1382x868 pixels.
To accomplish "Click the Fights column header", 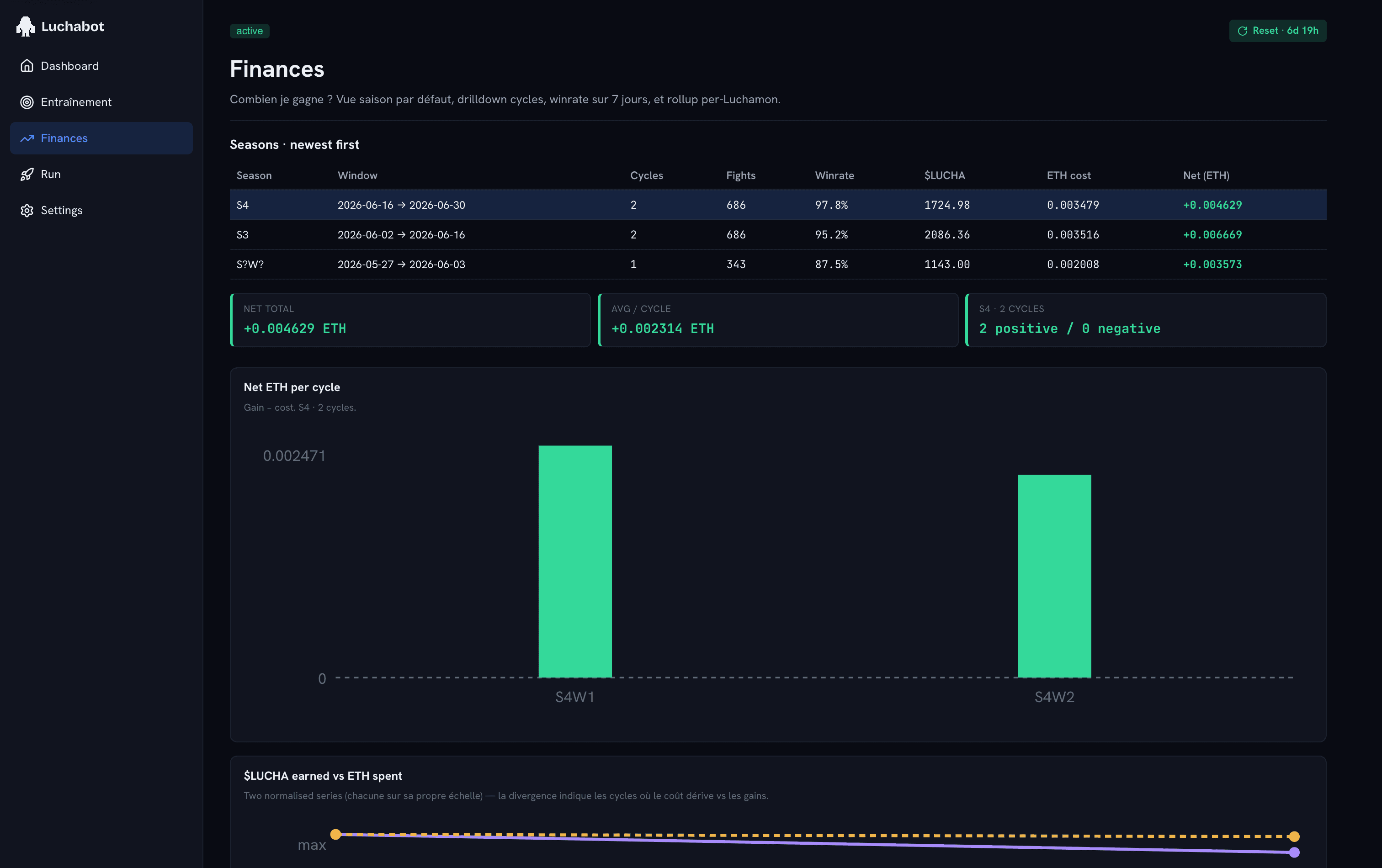I will pyautogui.click(x=741, y=175).
